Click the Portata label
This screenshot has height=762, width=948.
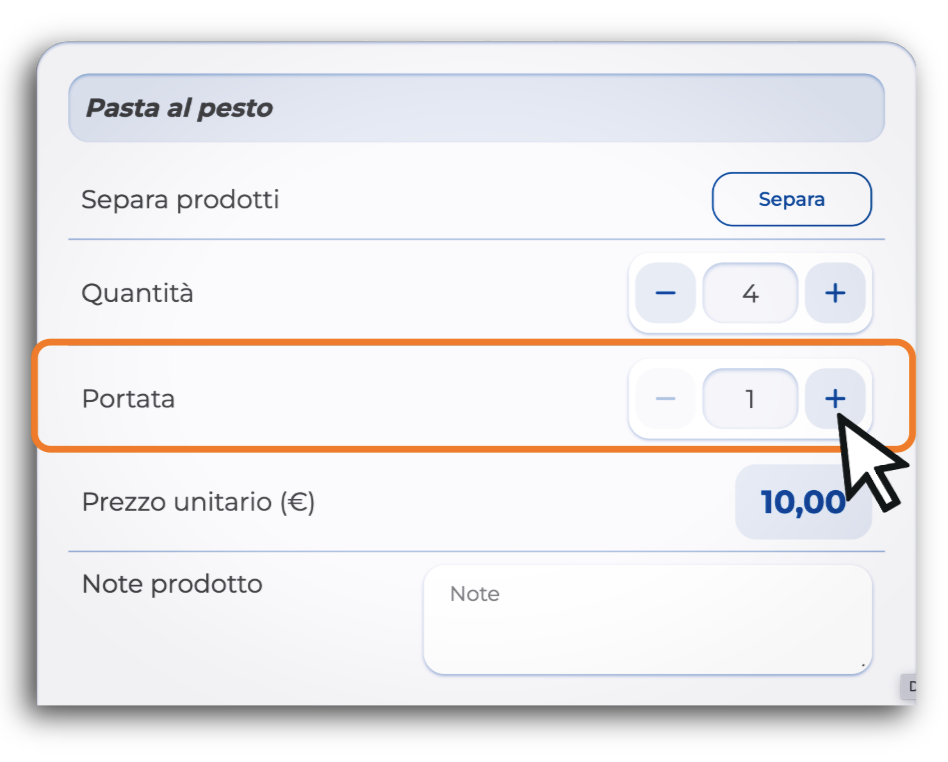coord(128,399)
